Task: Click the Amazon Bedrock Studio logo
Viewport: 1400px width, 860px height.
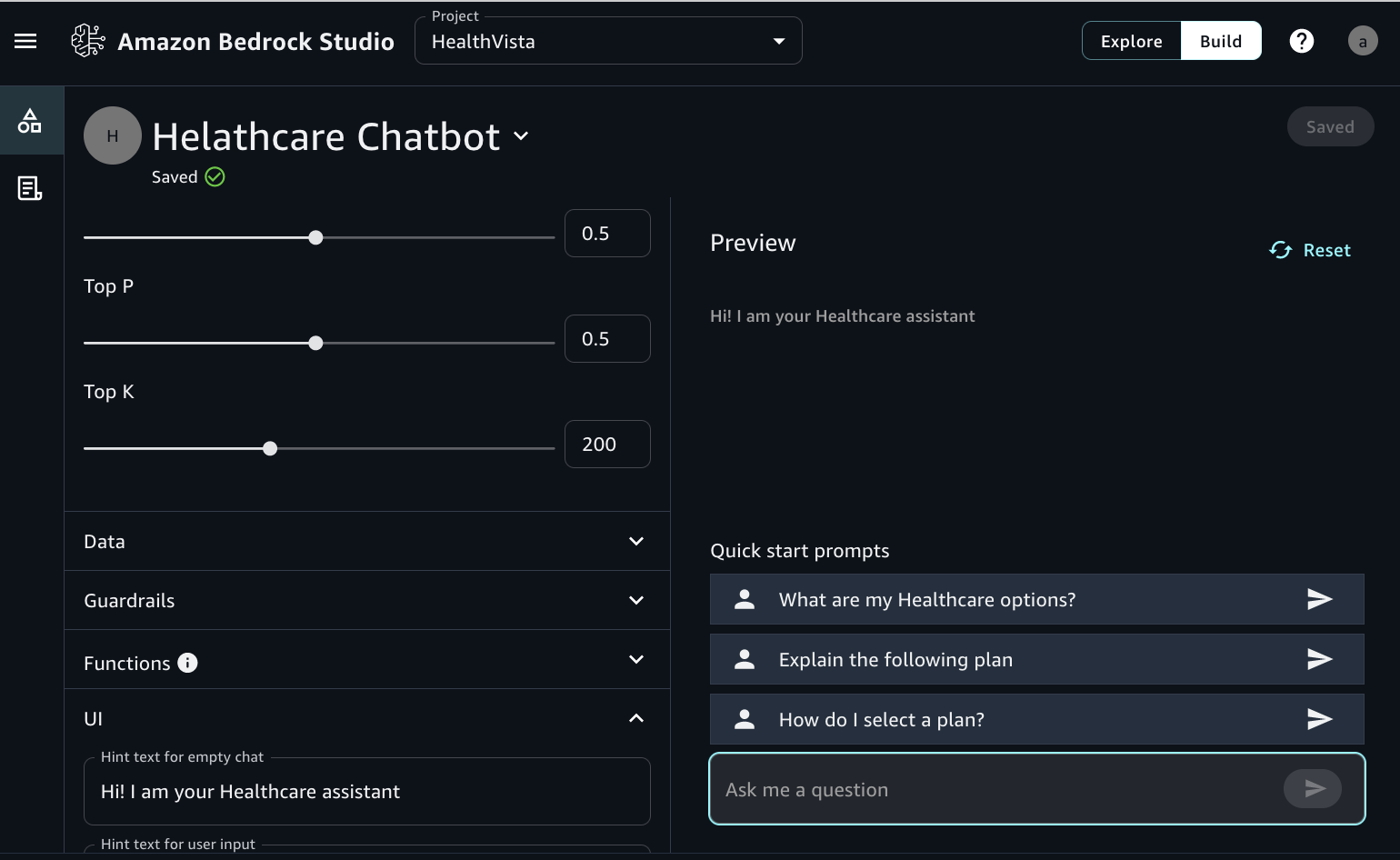Action: point(88,41)
